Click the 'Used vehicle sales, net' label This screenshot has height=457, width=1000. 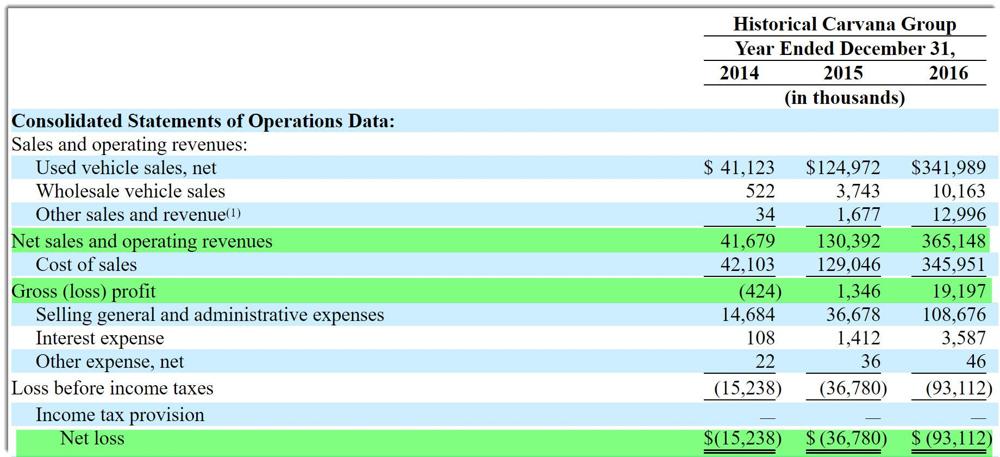pos(126,168)
